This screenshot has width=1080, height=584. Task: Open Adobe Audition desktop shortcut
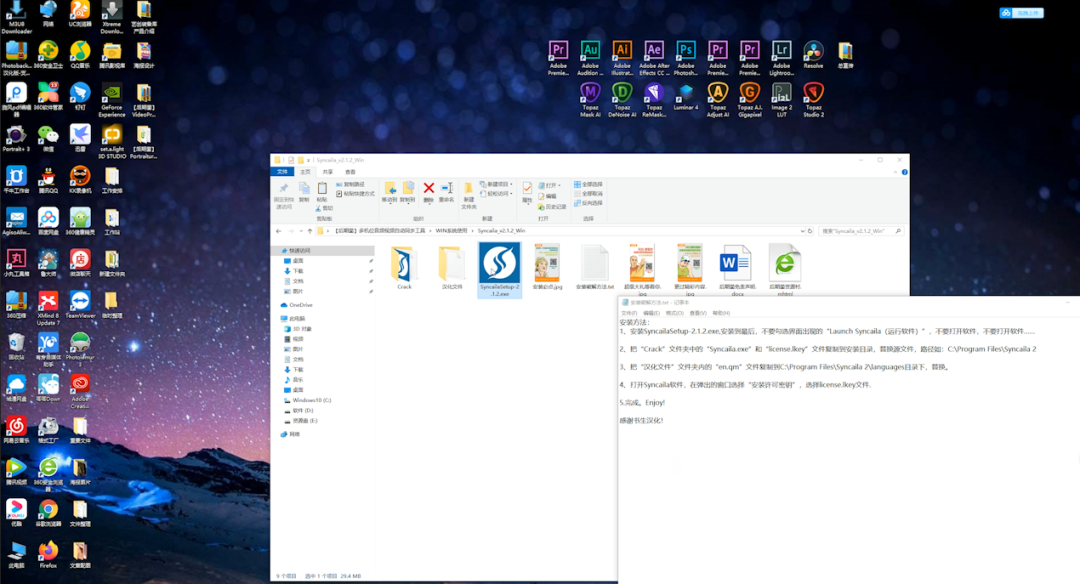[590, 52]
